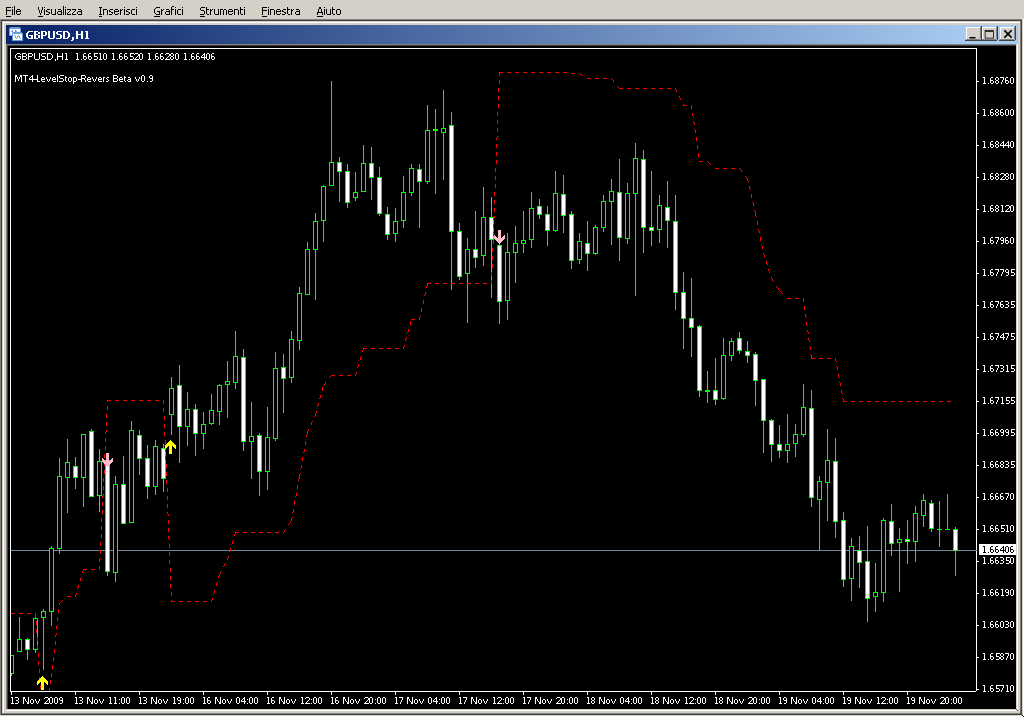Click the 16 Nov 20:00 time label
Image resolution: width=1024 pixels, height=717 pixels.
click(358, 701)
